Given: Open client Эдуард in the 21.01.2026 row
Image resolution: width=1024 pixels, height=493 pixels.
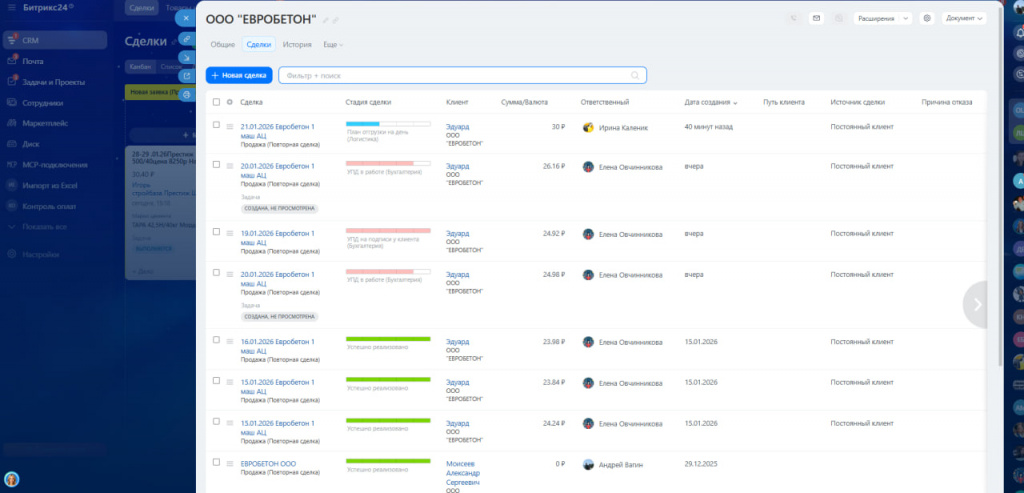Looking at the screenshot, I should tap(457, 127).
